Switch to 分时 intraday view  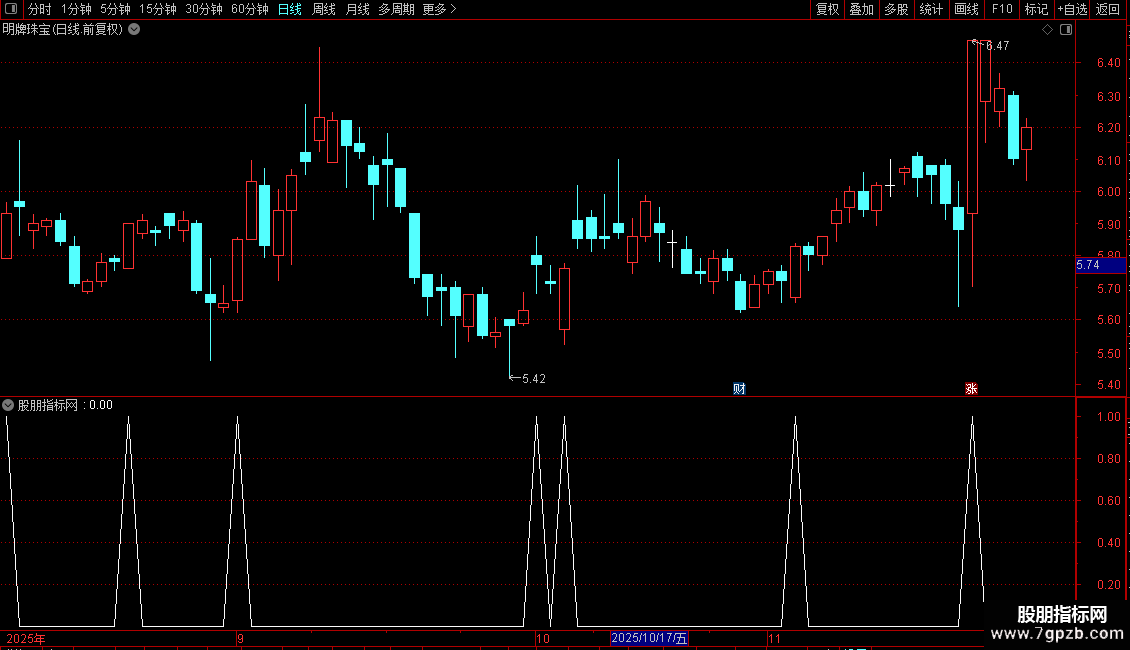(40, 9)
